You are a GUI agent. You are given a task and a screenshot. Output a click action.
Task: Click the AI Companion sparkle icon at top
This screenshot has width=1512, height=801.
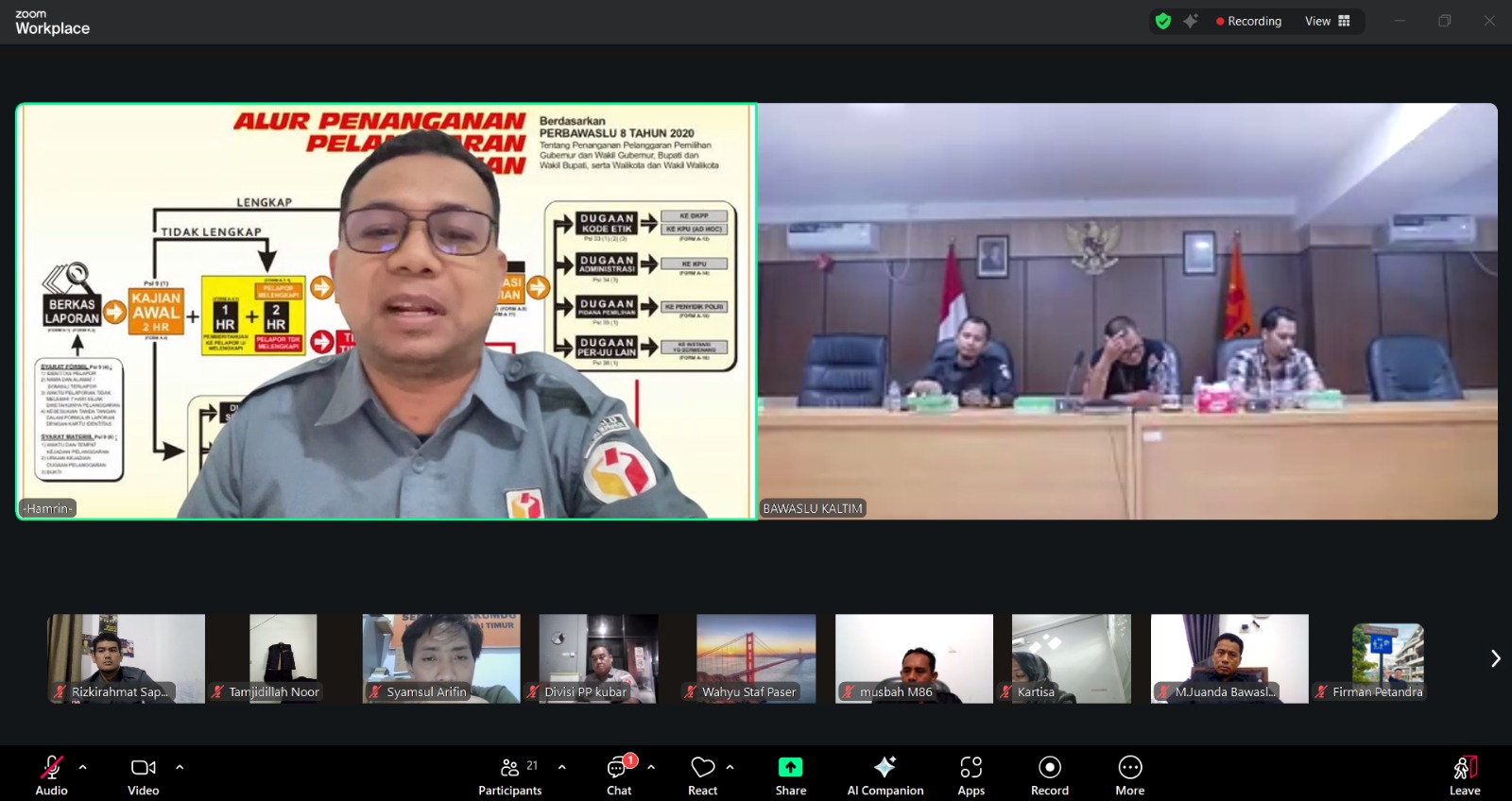click(1191, 21)
